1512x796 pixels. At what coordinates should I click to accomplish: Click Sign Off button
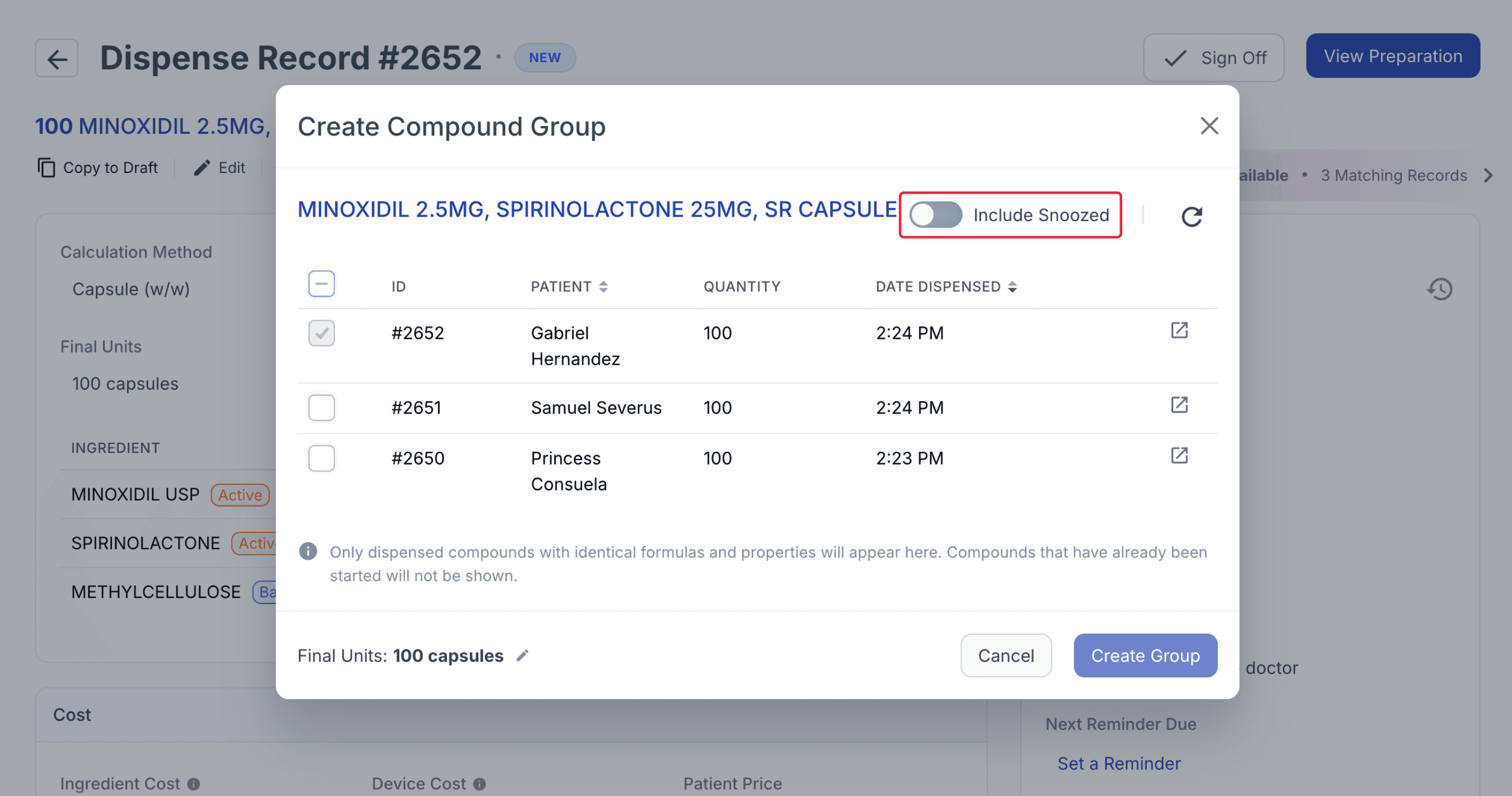(x=1213, y=58)
